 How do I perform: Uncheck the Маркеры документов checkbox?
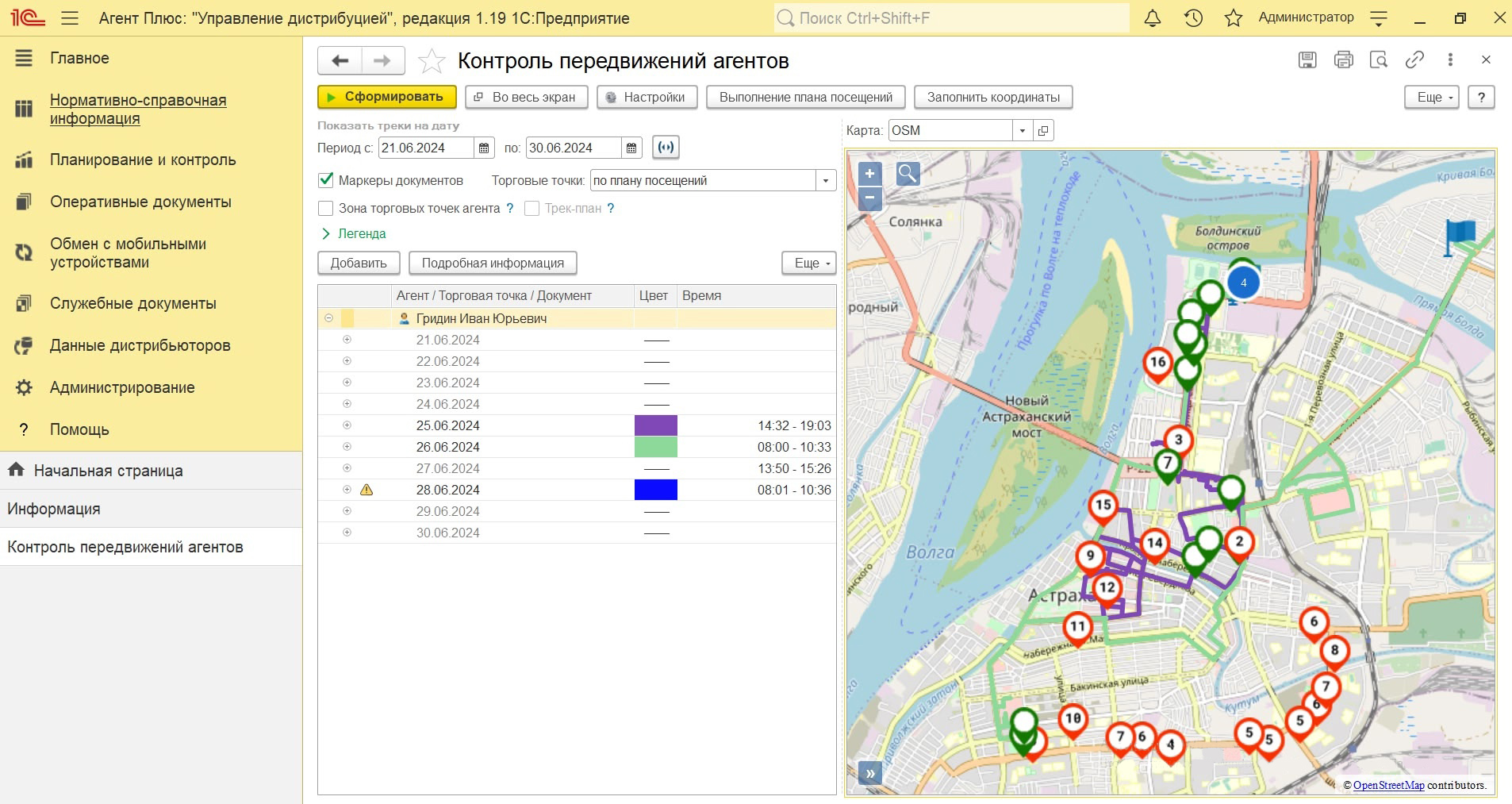click(x=326, y=180)
